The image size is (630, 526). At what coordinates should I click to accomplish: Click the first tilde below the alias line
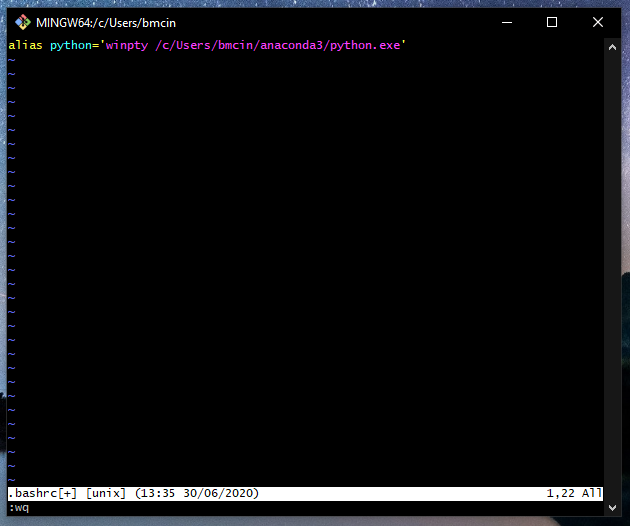(x=12, y=60)
